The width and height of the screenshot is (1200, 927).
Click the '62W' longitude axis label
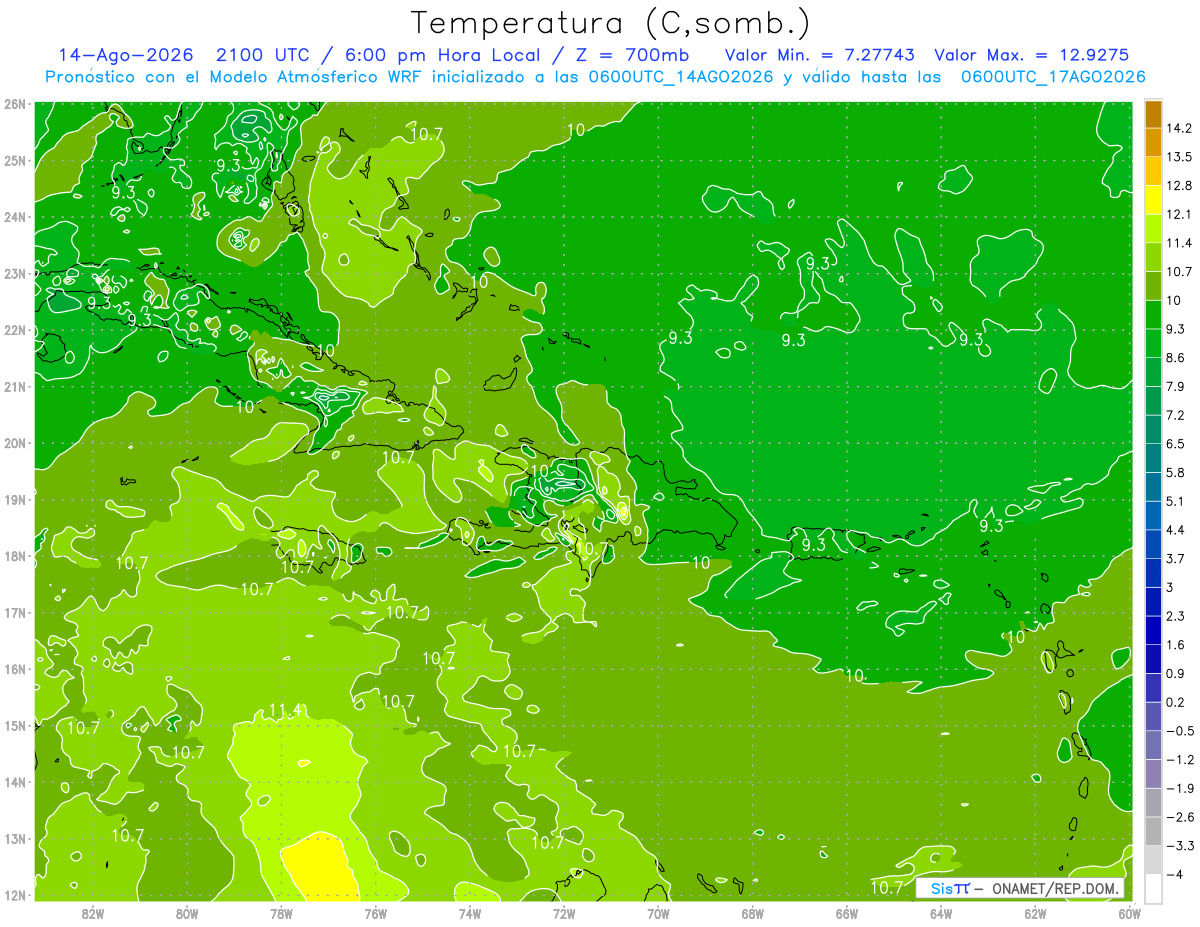[1035, 913]
